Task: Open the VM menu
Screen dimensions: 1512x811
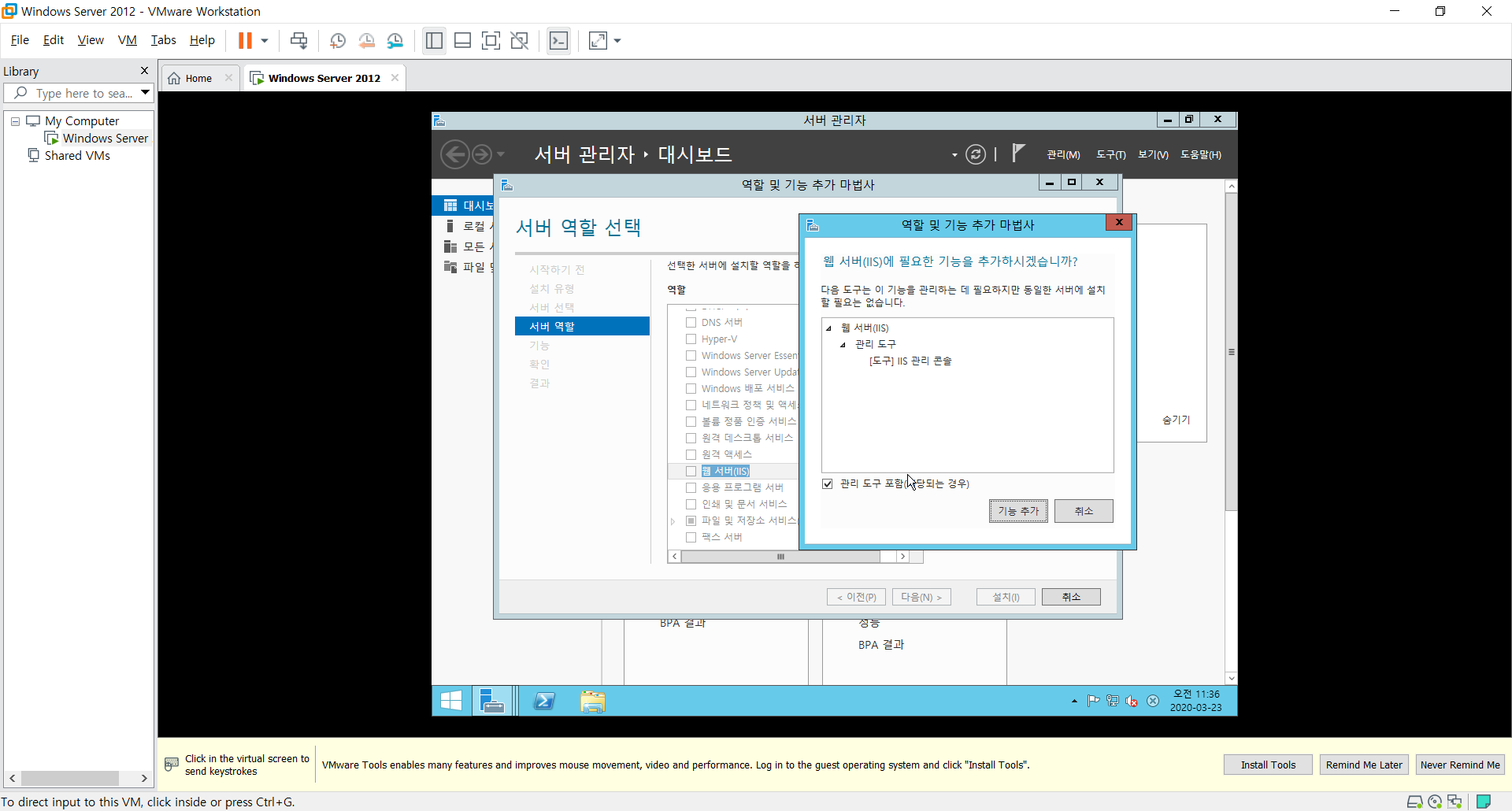Action: click(x=128, y=40)
